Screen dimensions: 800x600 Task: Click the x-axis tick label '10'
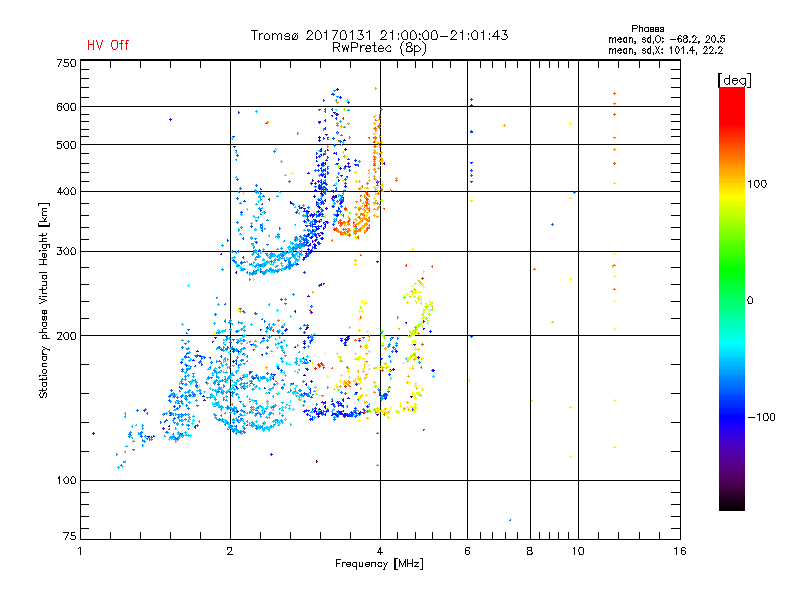click(578, 551)
